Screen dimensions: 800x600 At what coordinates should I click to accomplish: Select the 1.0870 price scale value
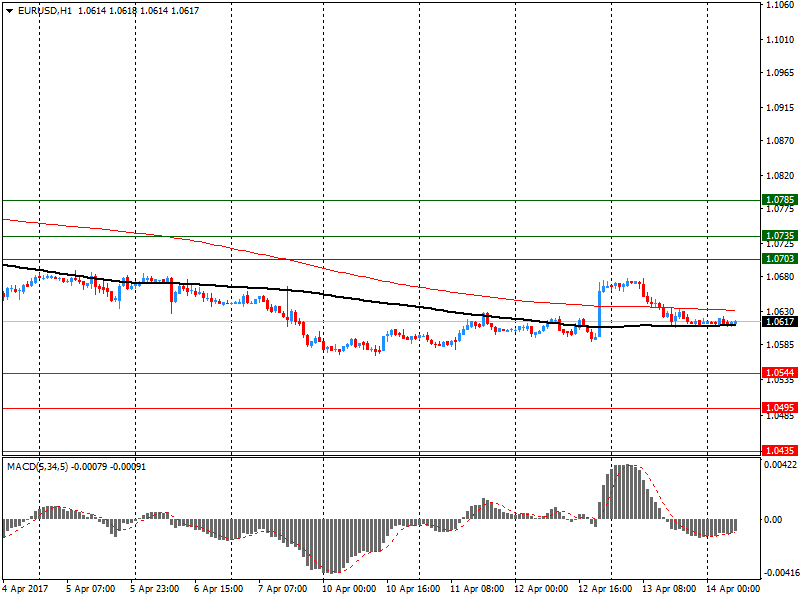click(x=780, y=140)
